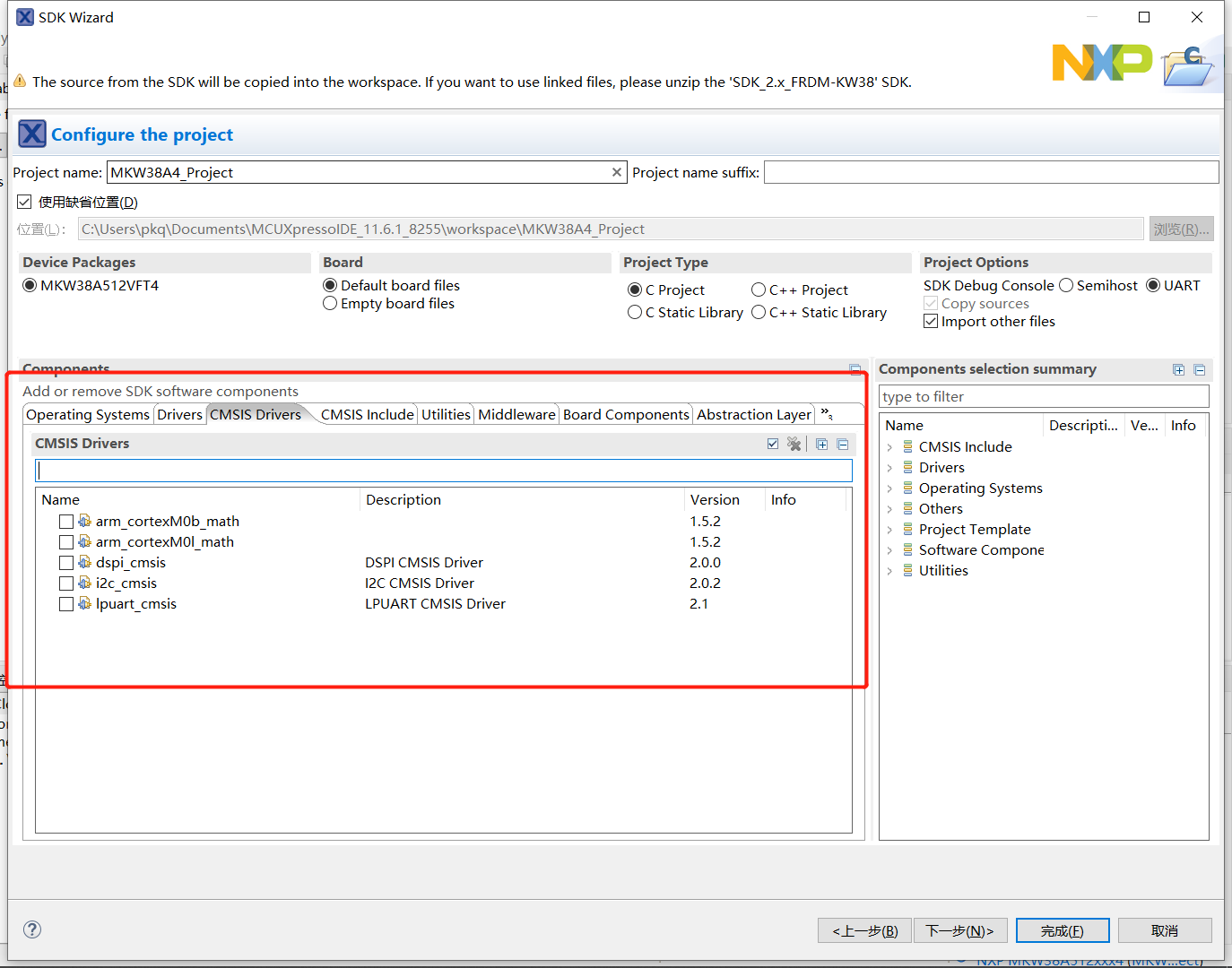Image resolution: width=1232 pixels, height=968 pixels.
Task: Click the collapse-all icon in Components selection summary
Action: (x=1200, y=369)
